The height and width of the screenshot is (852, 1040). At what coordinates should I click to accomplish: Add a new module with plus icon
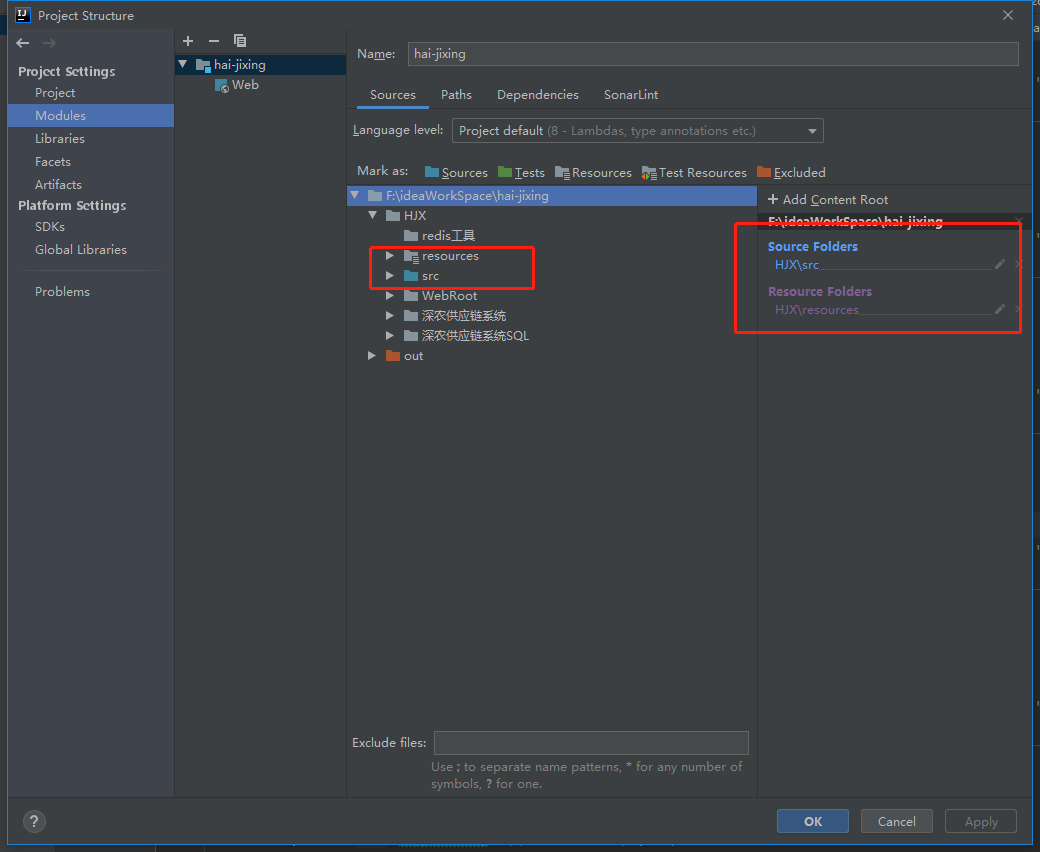pos(188,41)
